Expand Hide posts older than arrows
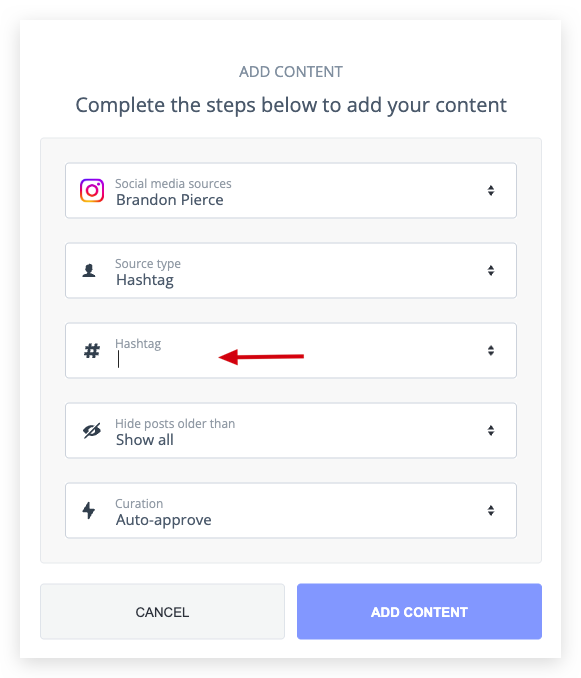 [491, 431]
